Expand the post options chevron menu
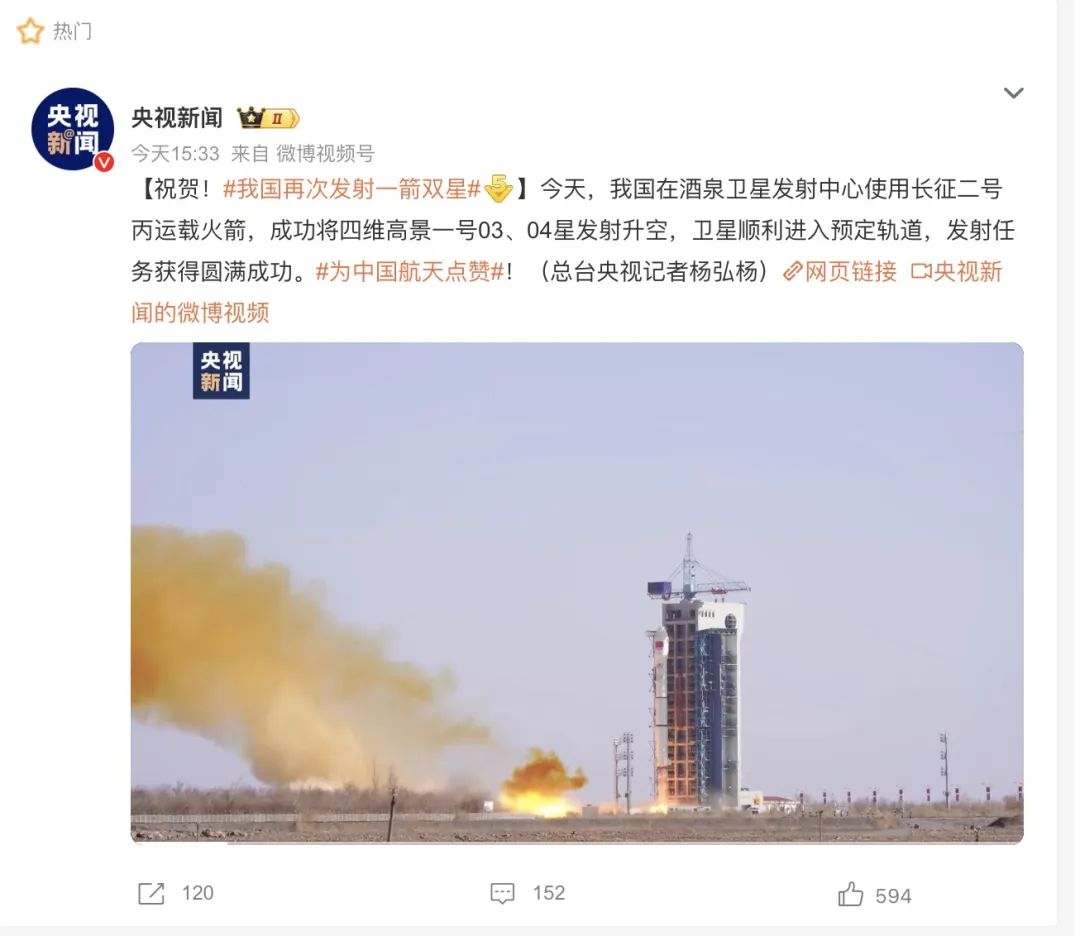1080x936 pixels. pyautogui.click(x=1013, y=93)
